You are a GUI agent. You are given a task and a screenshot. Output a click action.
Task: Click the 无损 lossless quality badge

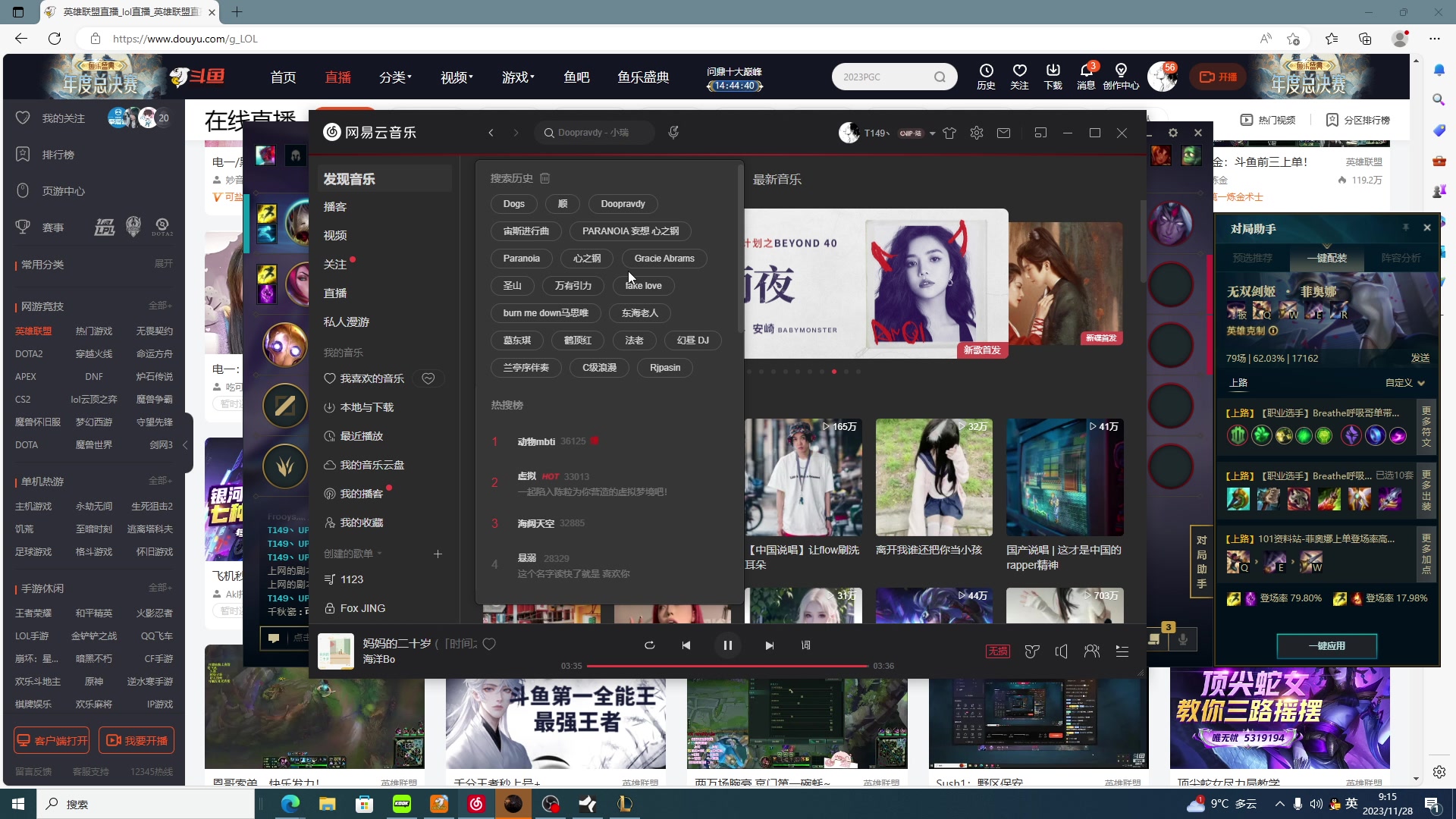point(997,651)
